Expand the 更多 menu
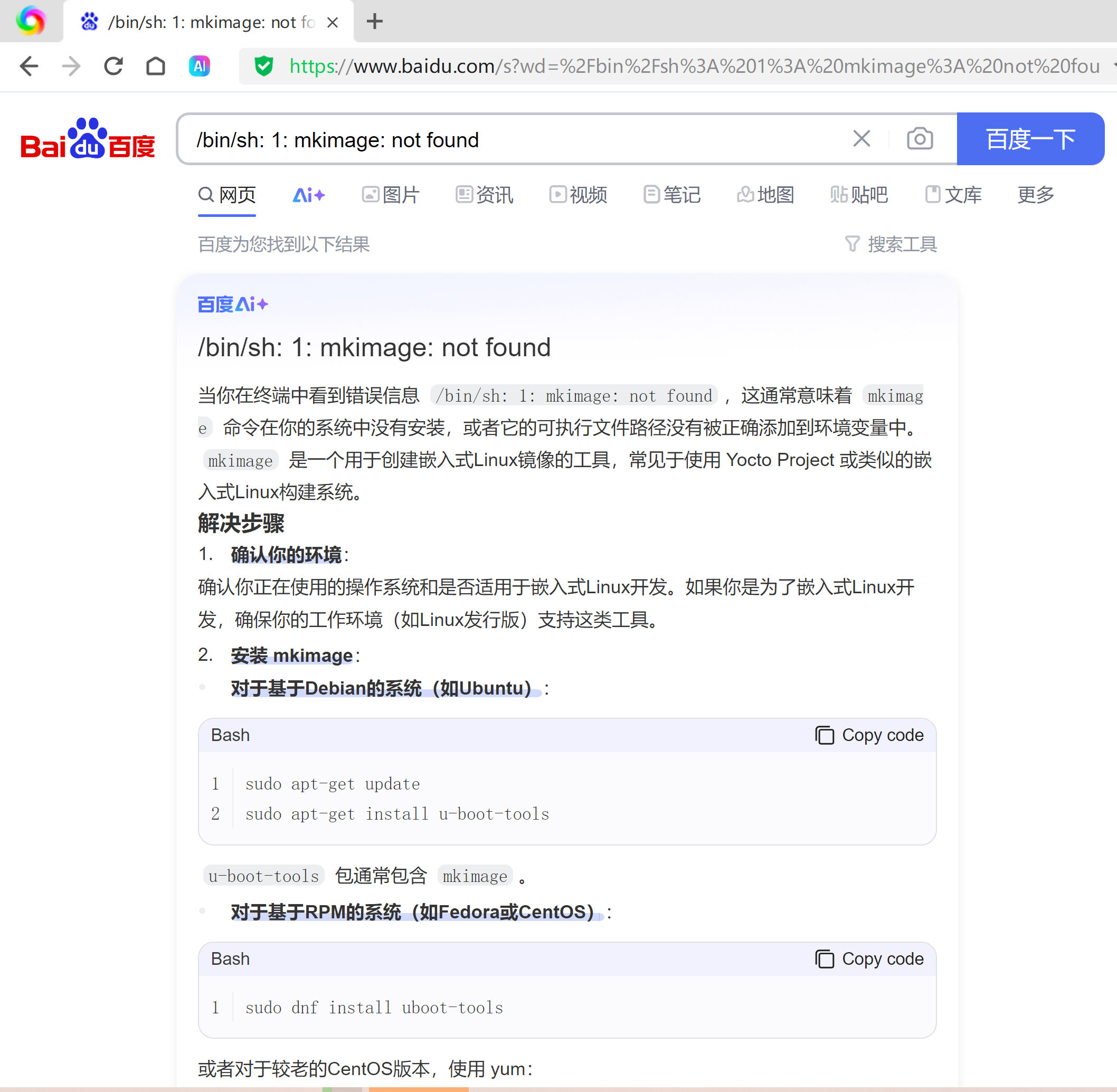 pos(1036,195)
